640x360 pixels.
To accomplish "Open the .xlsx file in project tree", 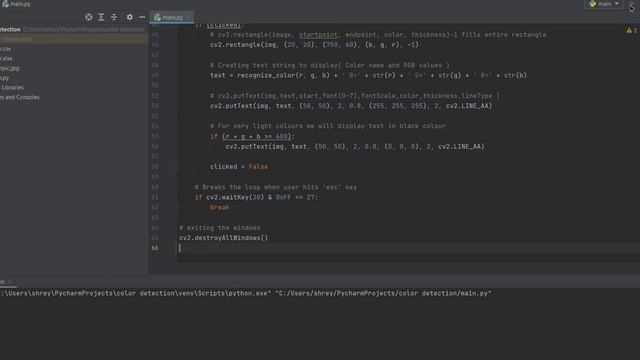I will click(6, 58).
